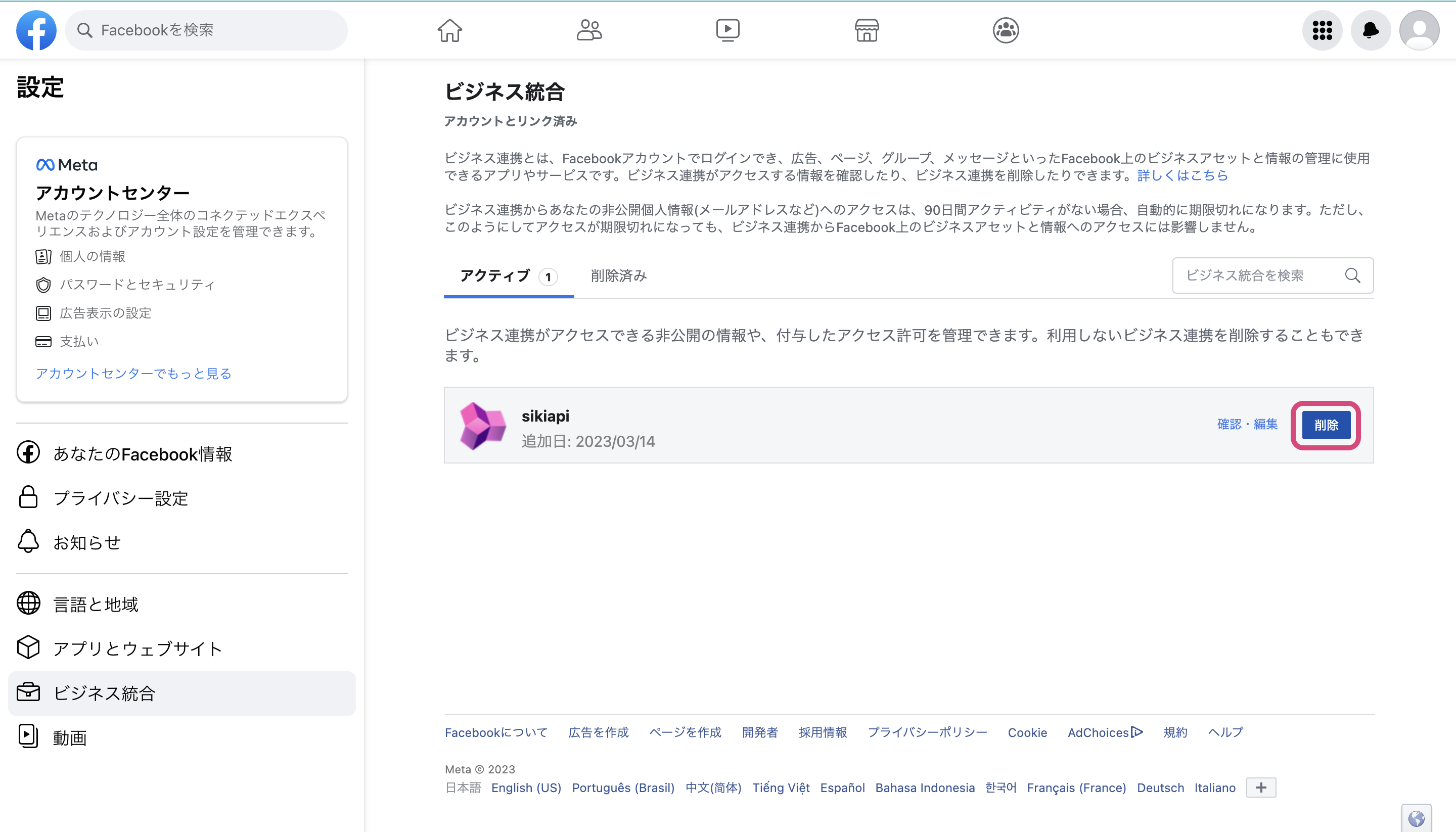Open the Marketplace storefront icon
This screenshot has height=832, width=1456.
point(867,30)
